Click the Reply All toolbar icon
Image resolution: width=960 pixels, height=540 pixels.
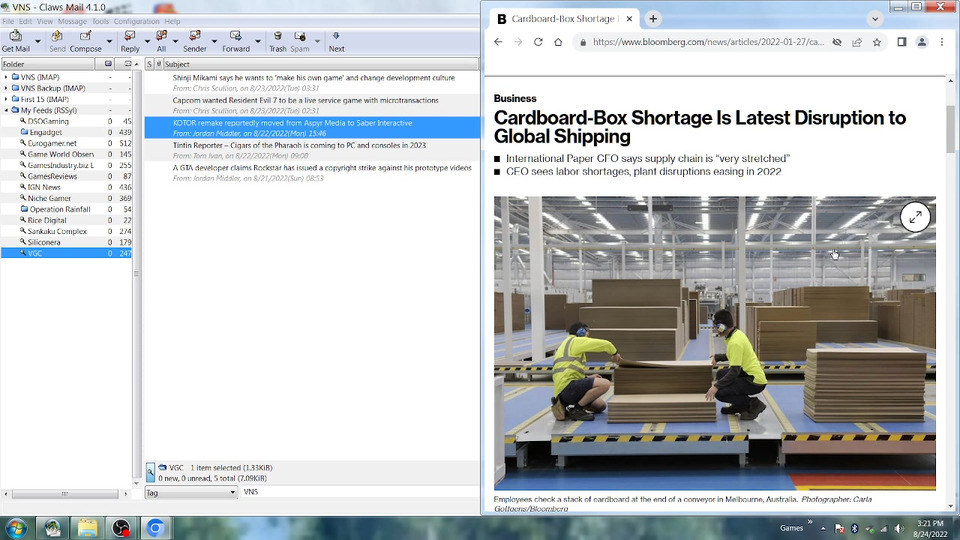[x=161, y=41]
